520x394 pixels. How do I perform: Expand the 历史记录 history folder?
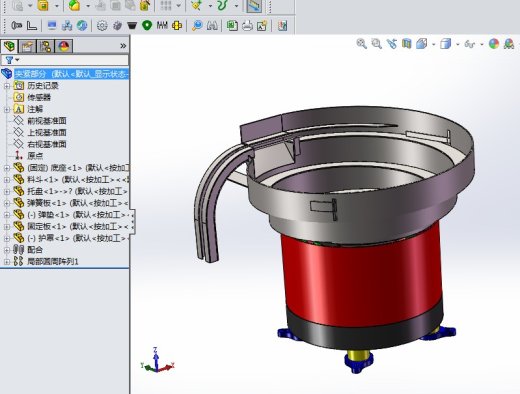click(7, 86)
